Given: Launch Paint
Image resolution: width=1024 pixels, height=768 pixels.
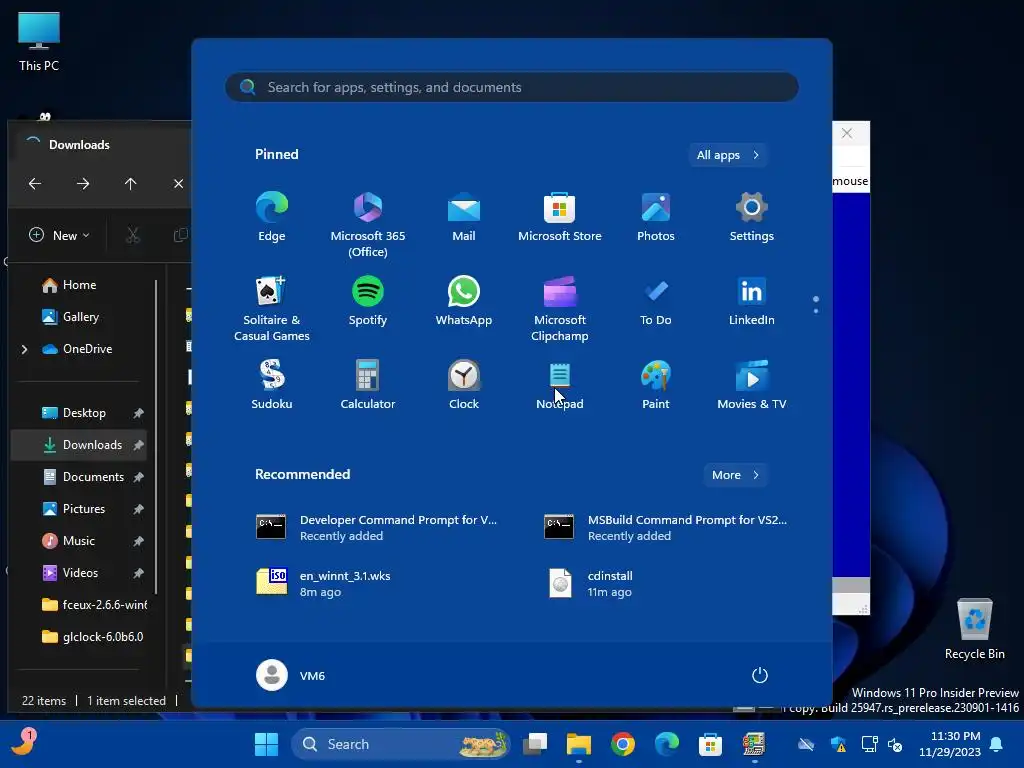Looking at the screenshot, I should pyautogui.click(x=656, y=385).
